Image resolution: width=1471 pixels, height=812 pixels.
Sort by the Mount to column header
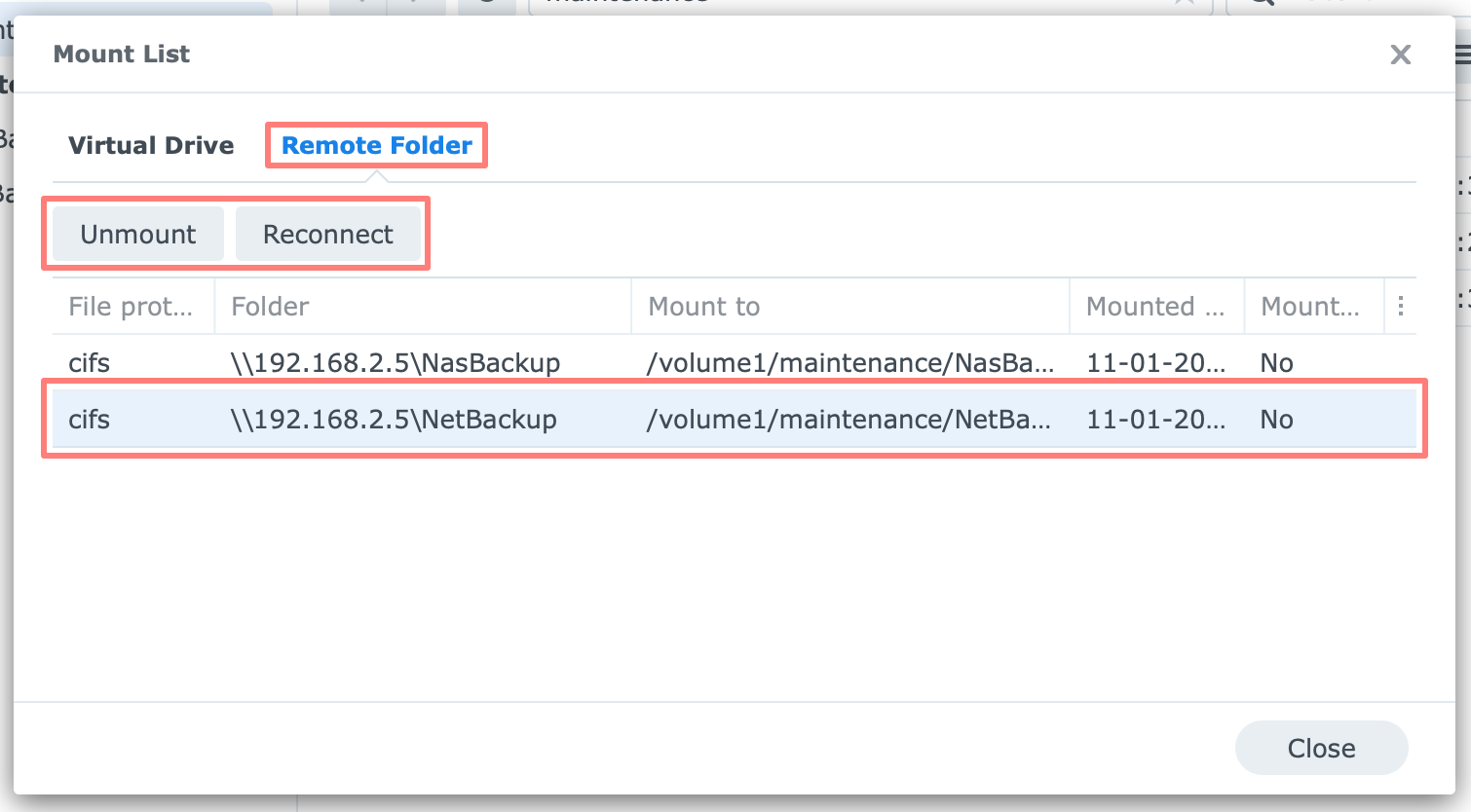[703, 306]
